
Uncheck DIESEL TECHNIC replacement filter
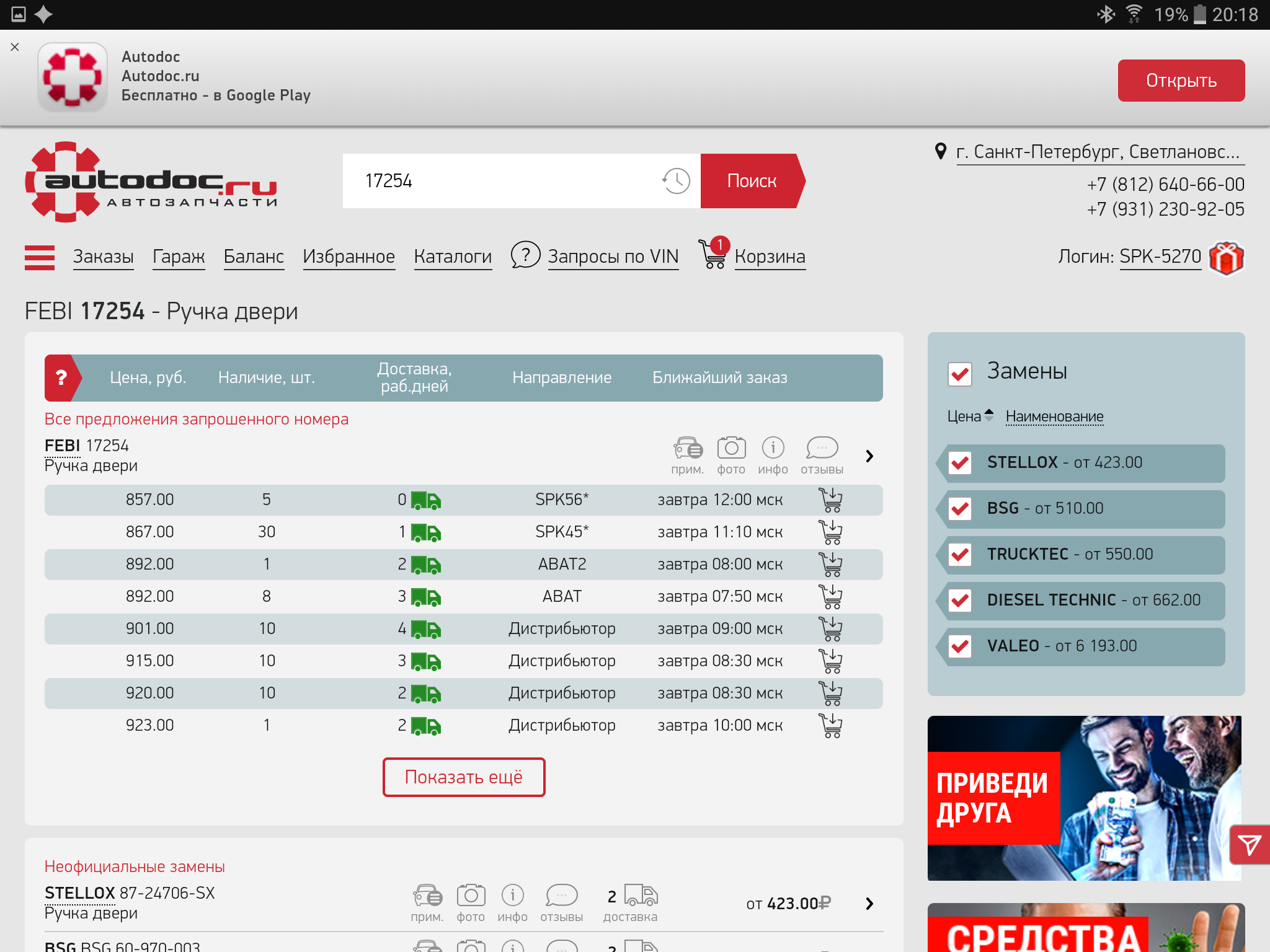961,601
